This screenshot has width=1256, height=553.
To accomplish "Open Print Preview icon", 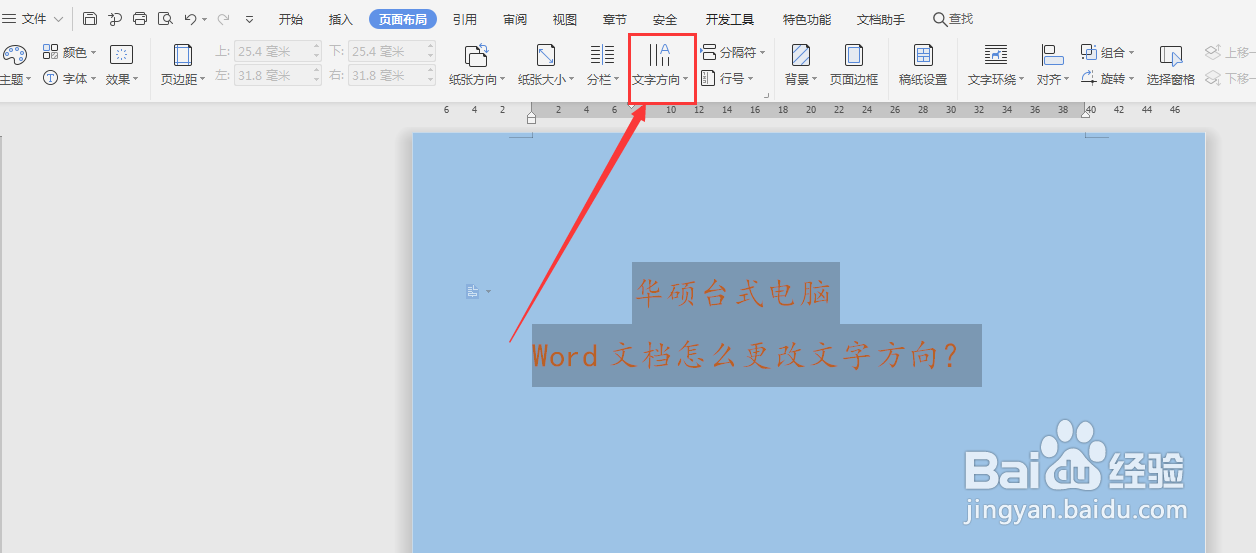I will coord(165,19).
